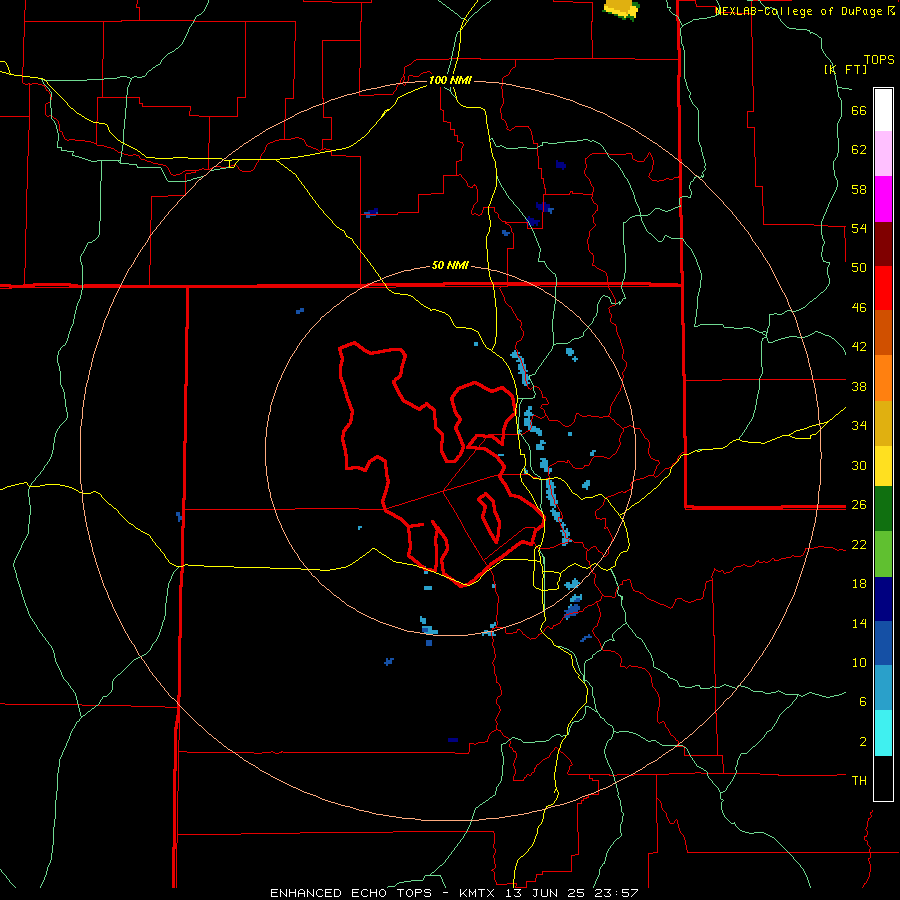This screenshot has height=900, width=900.
Task: Click the gold legend swatch
Action: click(x=883, y=422)
